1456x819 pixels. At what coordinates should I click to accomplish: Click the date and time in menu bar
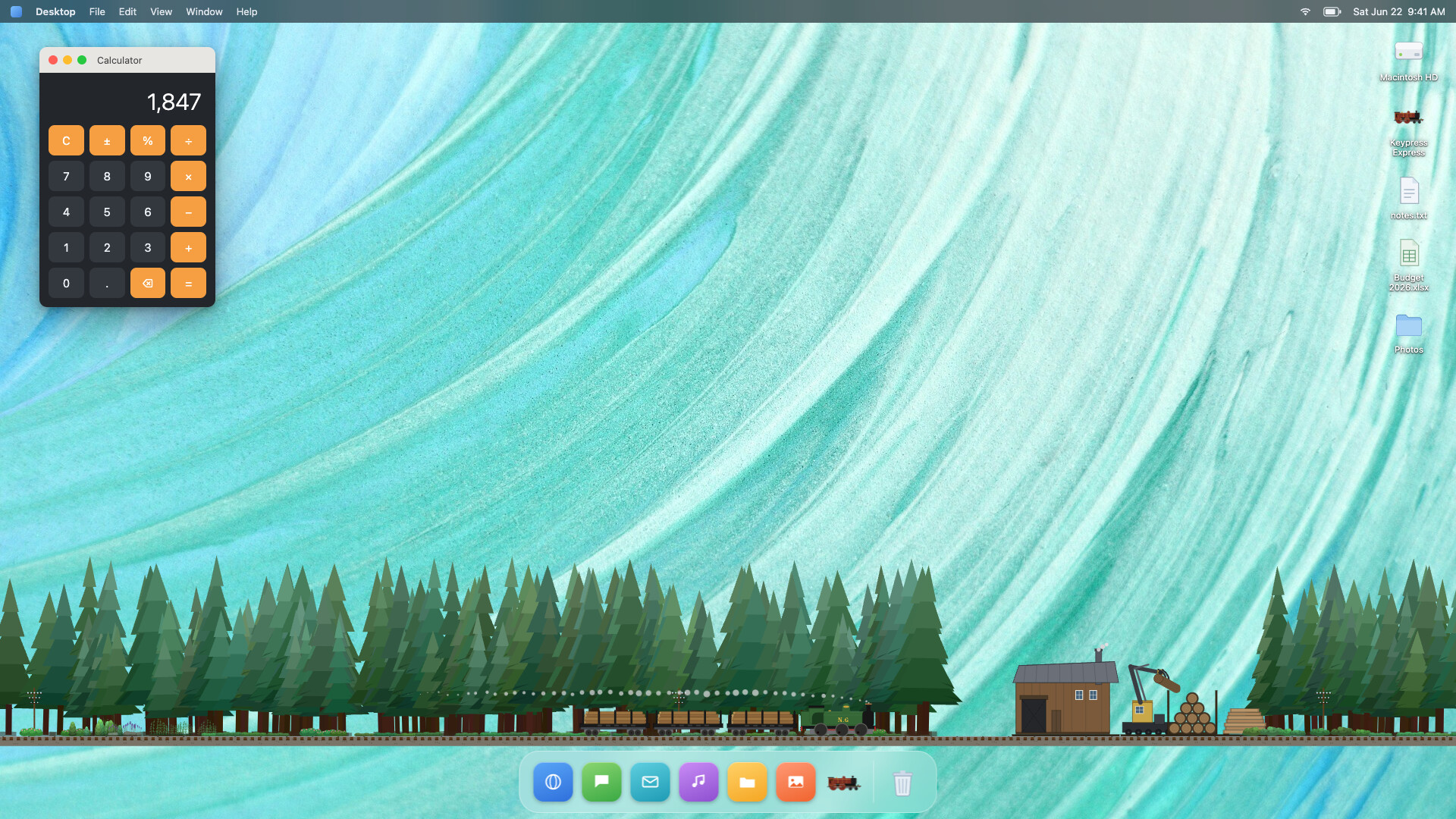(1399, 11)
